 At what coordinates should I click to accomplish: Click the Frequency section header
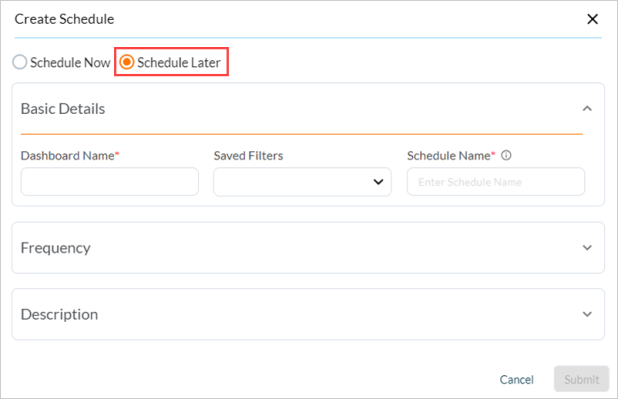[308, 248]
